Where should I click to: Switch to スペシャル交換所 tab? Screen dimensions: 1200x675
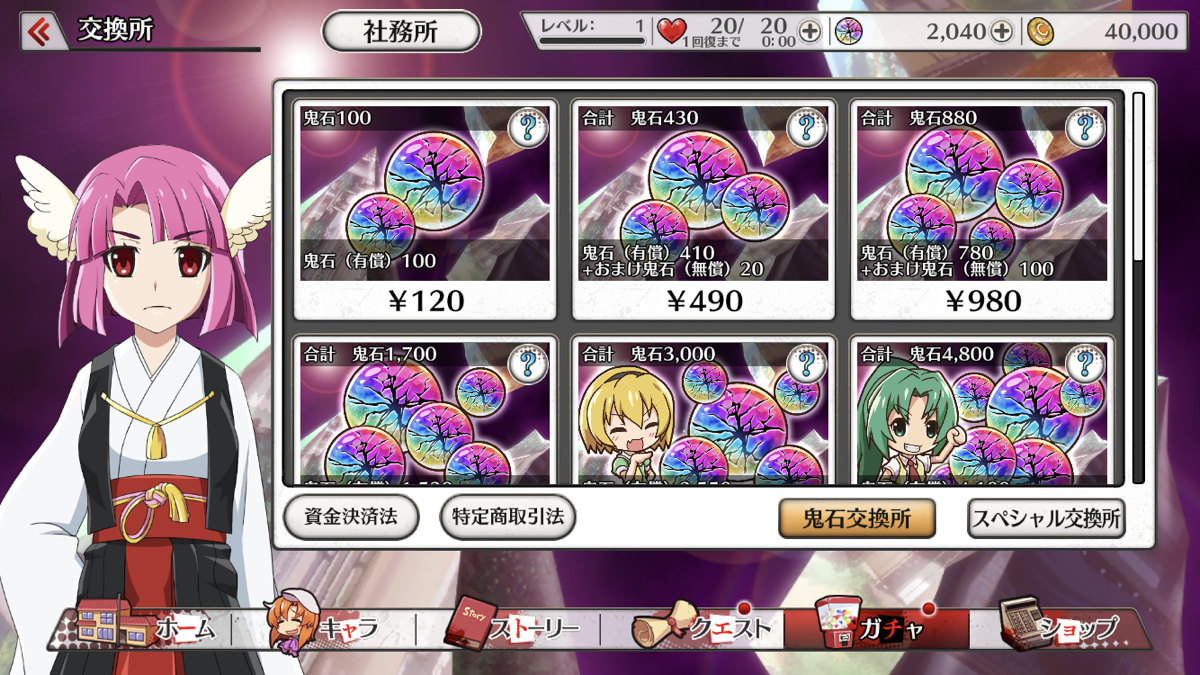1046,519
